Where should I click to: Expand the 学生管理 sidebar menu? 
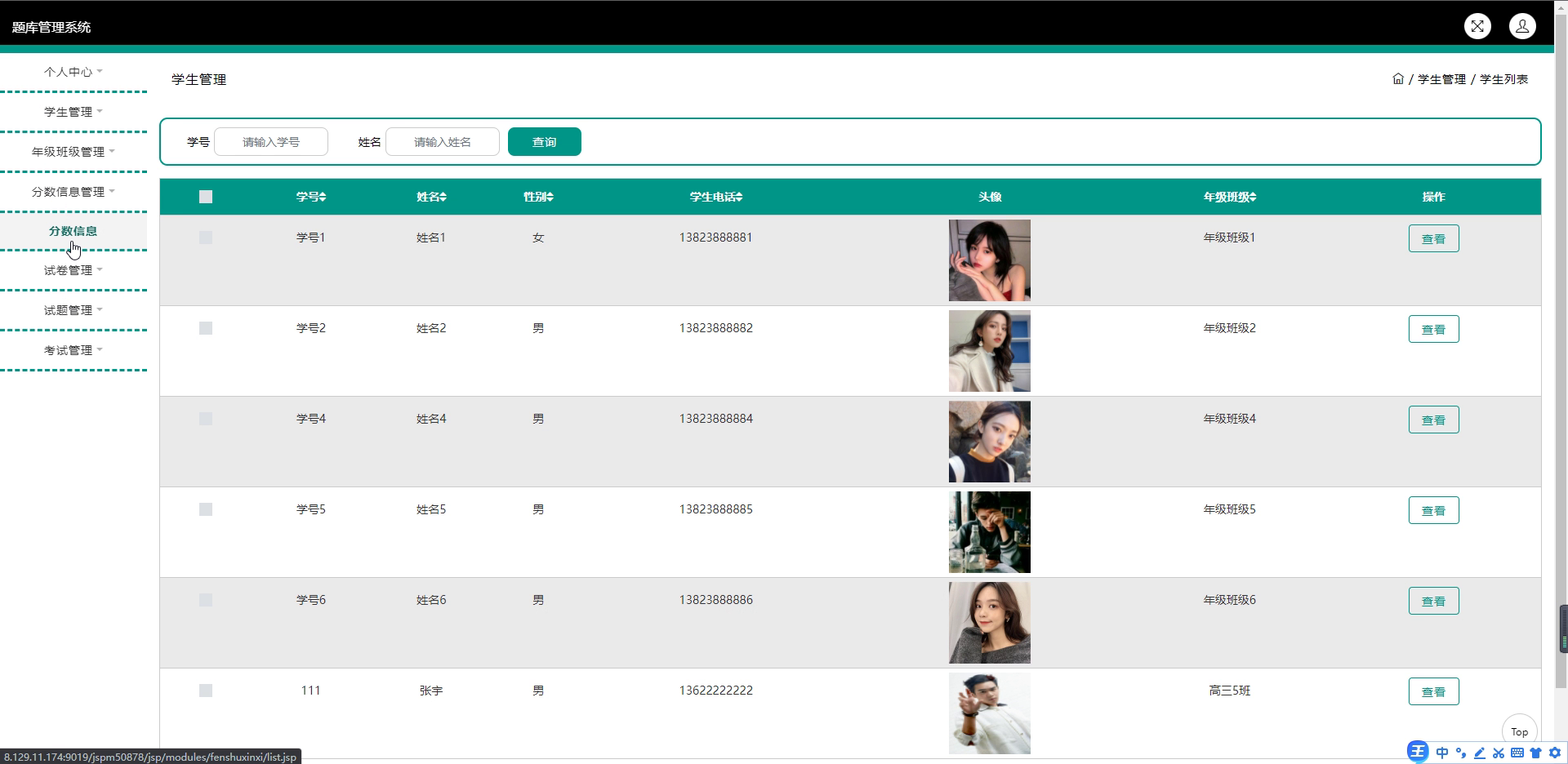[x=73, y=112]
